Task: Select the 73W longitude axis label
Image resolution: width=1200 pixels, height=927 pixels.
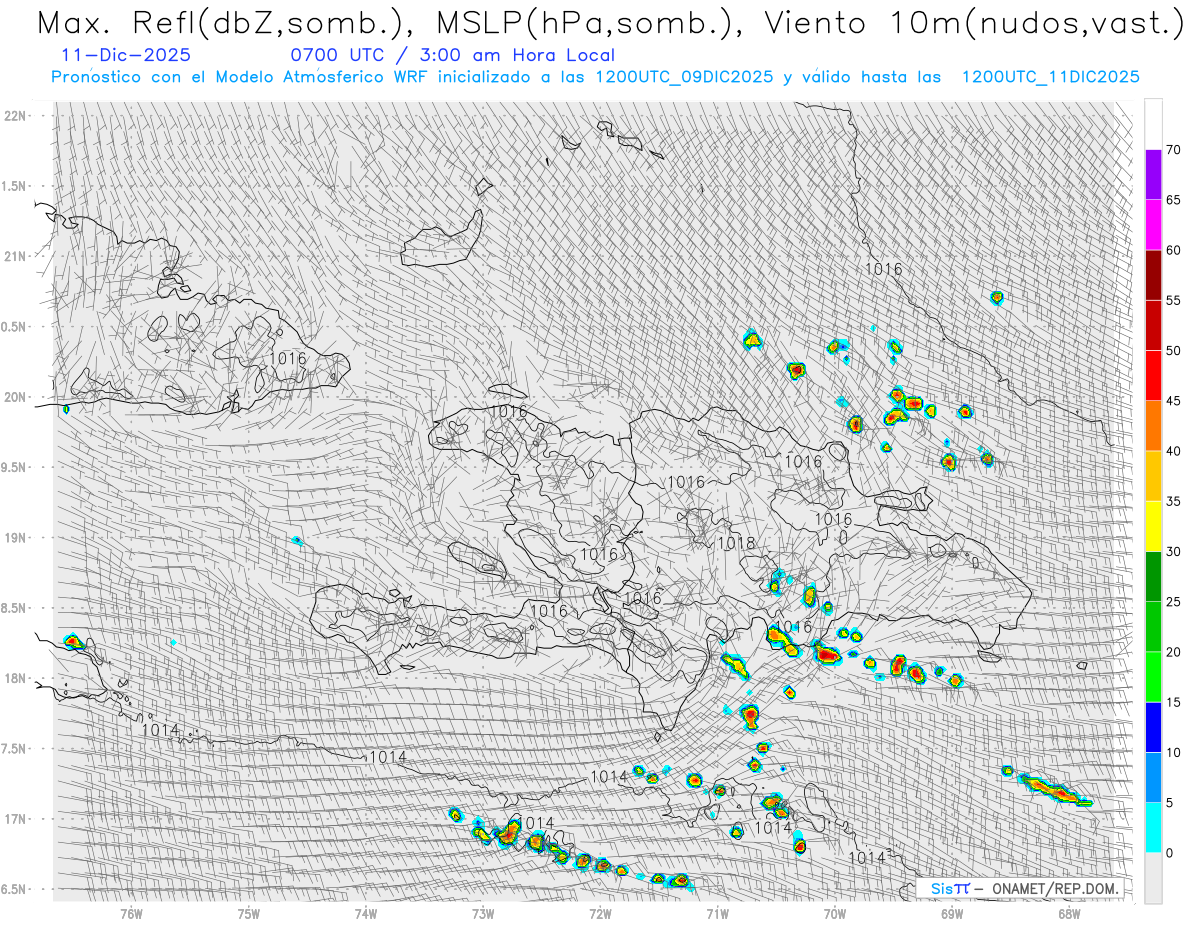Action: (x=483, y=913)
